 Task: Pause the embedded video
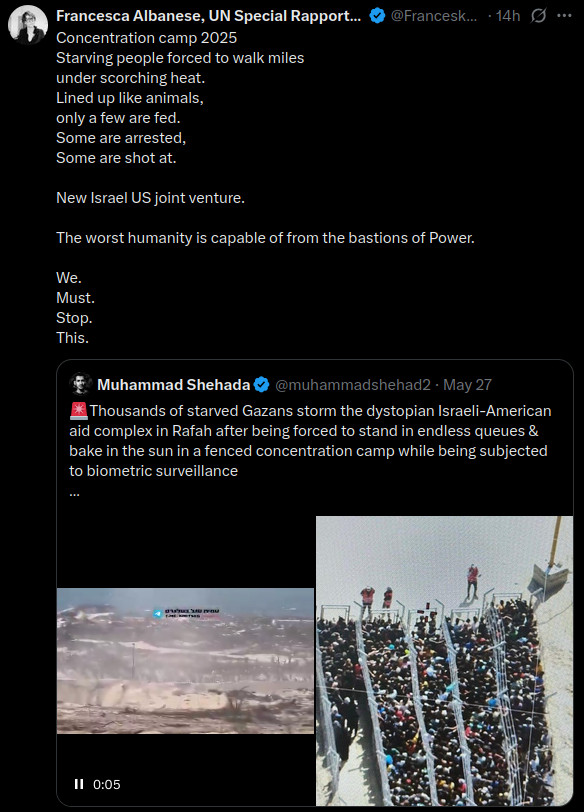coord(79,784)
